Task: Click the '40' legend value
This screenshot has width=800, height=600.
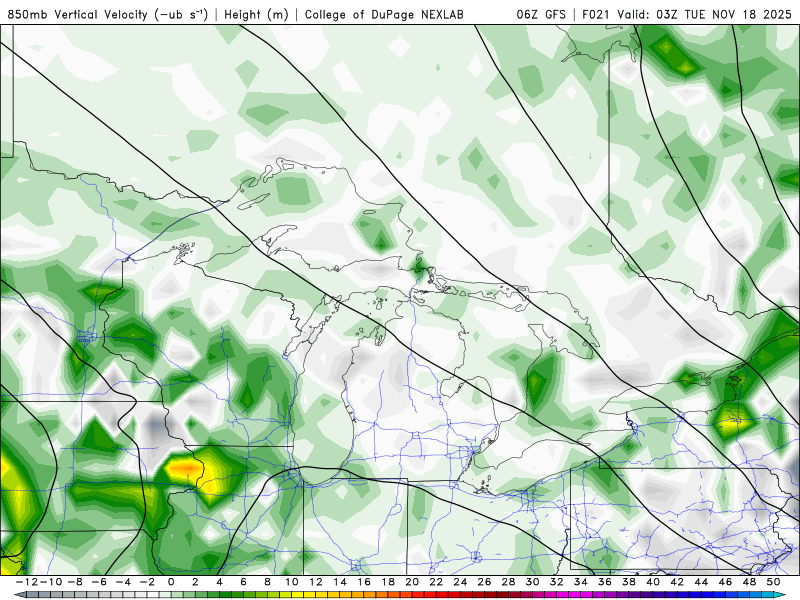Action: pyautogui.click(x=653, y=582)
